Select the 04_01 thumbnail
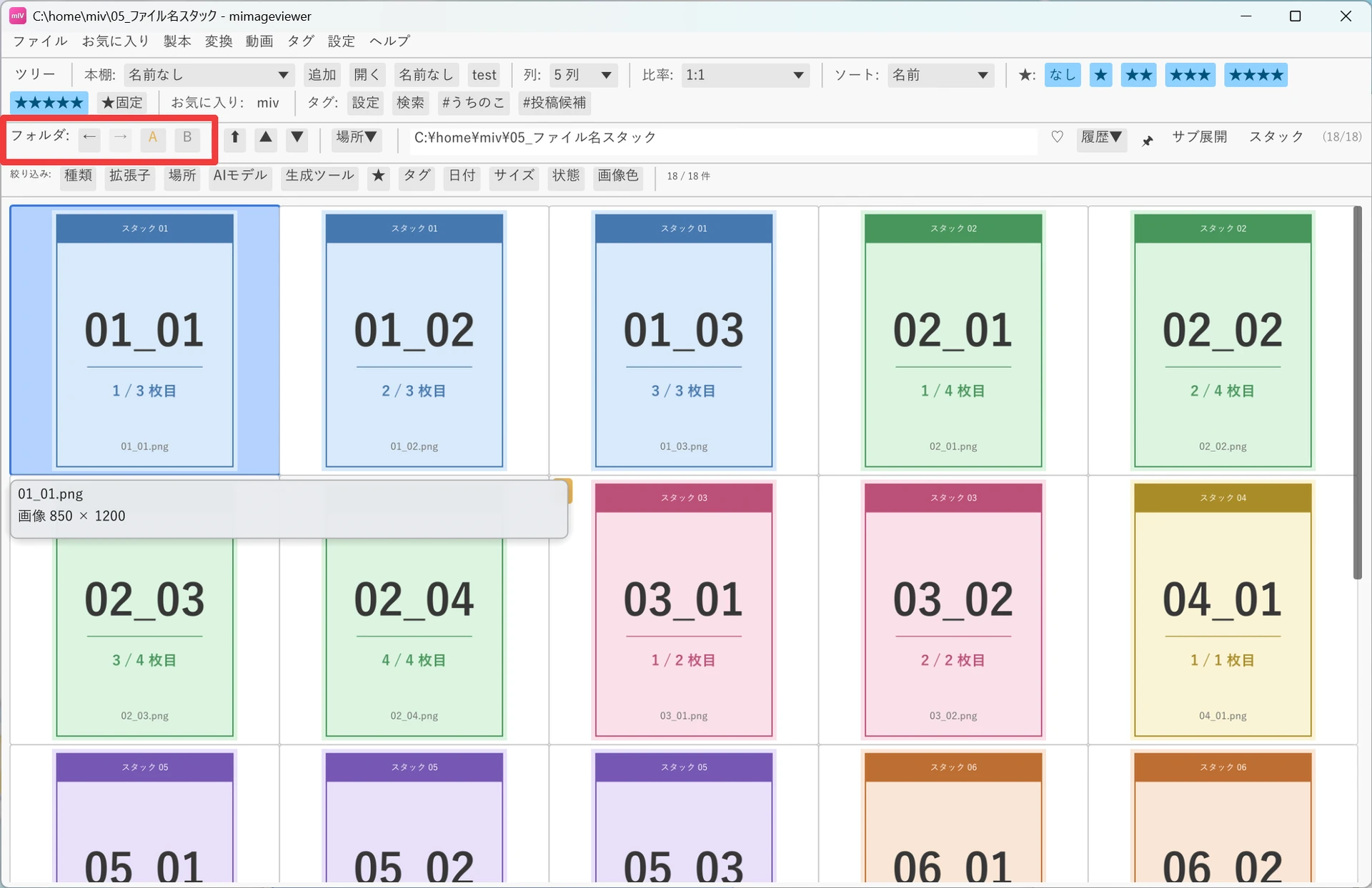The image size is (1372, 888). pos(1223,609)
